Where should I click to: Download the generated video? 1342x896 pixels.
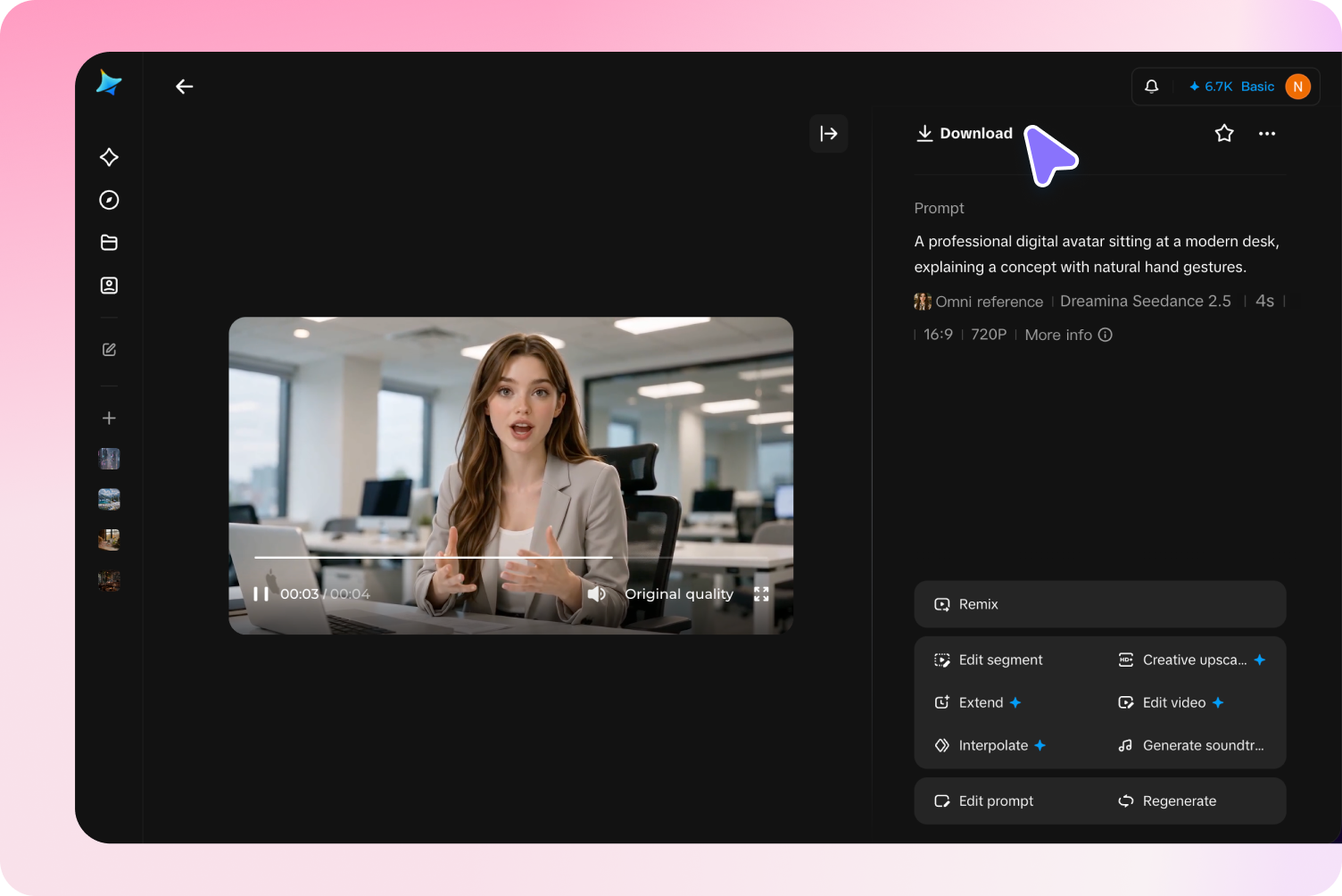(x=965, y=134)
